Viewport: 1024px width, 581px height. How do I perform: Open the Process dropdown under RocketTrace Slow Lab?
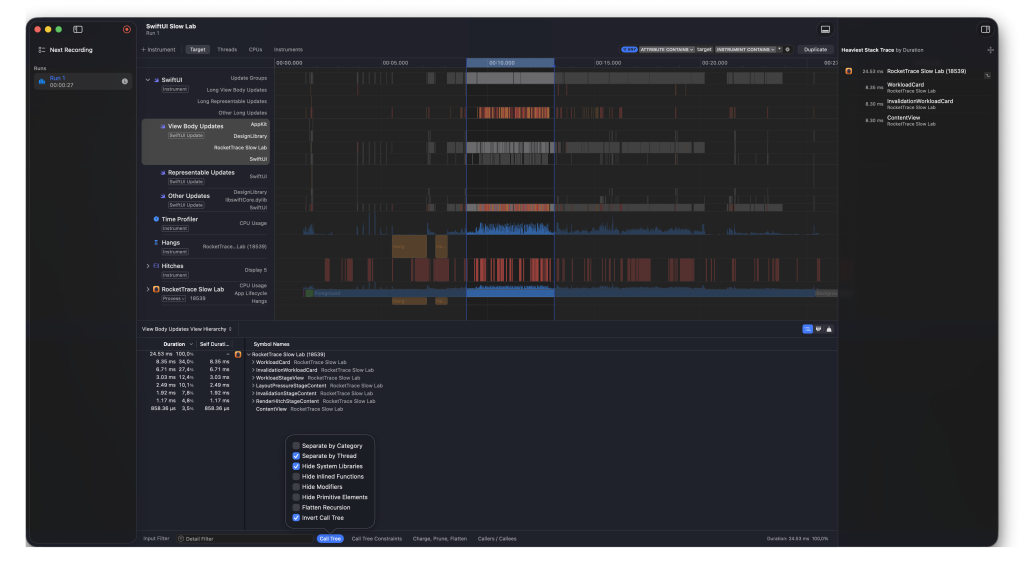click(174, 298)
